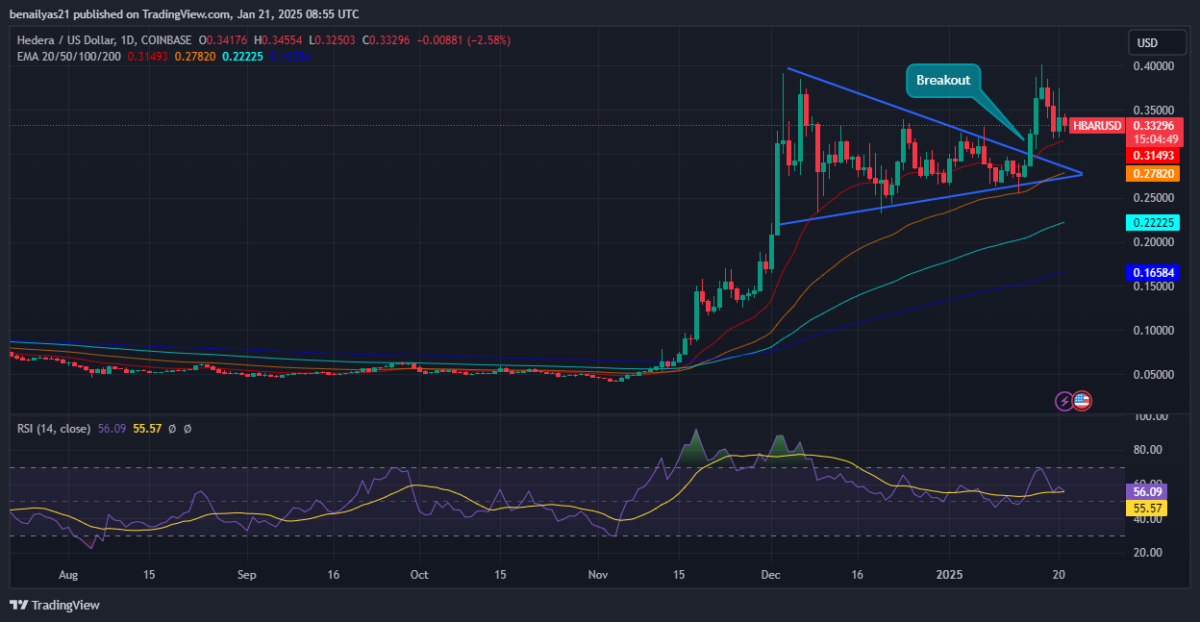Image resolution: width=1200 pixels, height=622 pixels.
Task: Click the US flag economic event icon
Action: (x=1082, y=401)
